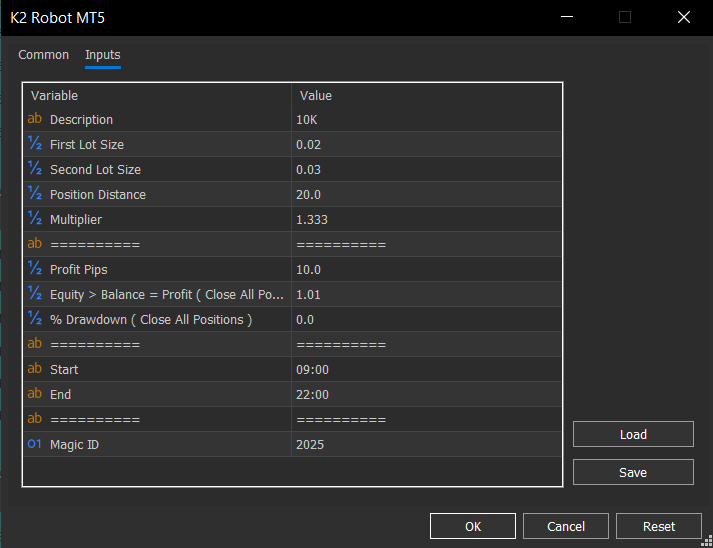Screen dimensions: 713x548
Task: Click the double-type icon beside Equity > Balance
Action: click(x=35, y=294)
